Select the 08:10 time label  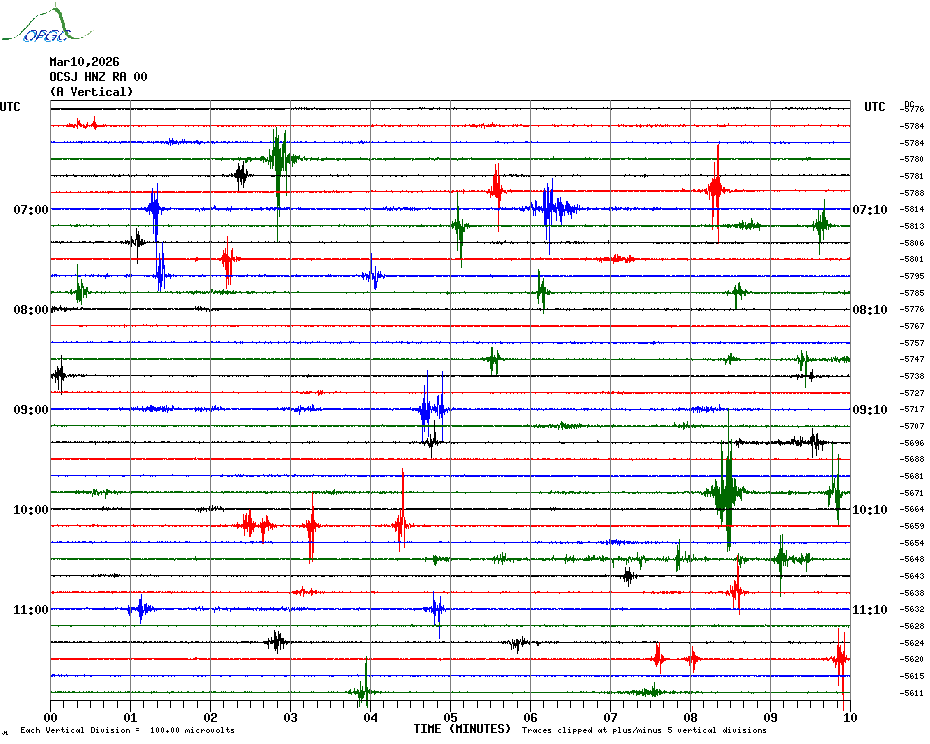click(x=869, y=310)
